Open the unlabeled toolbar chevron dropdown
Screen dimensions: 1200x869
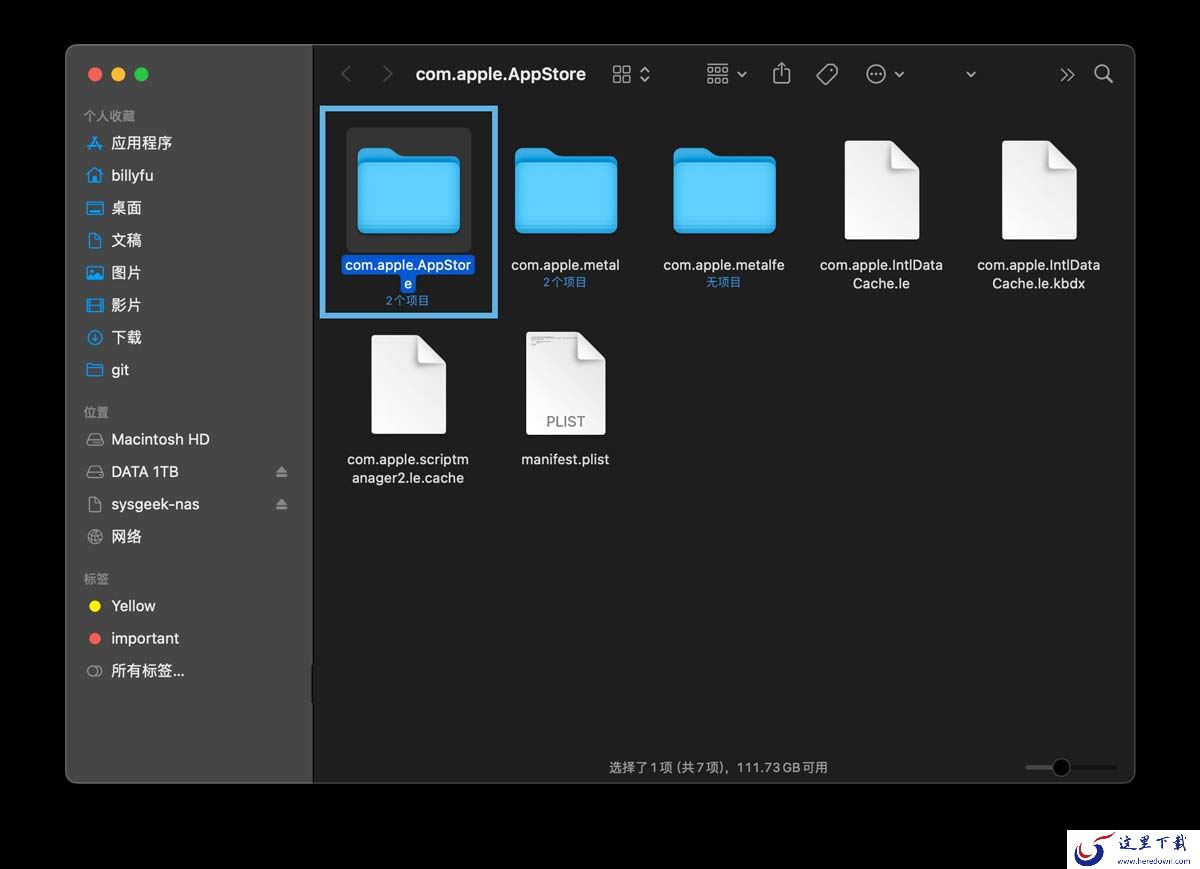(x=970, y=75)
